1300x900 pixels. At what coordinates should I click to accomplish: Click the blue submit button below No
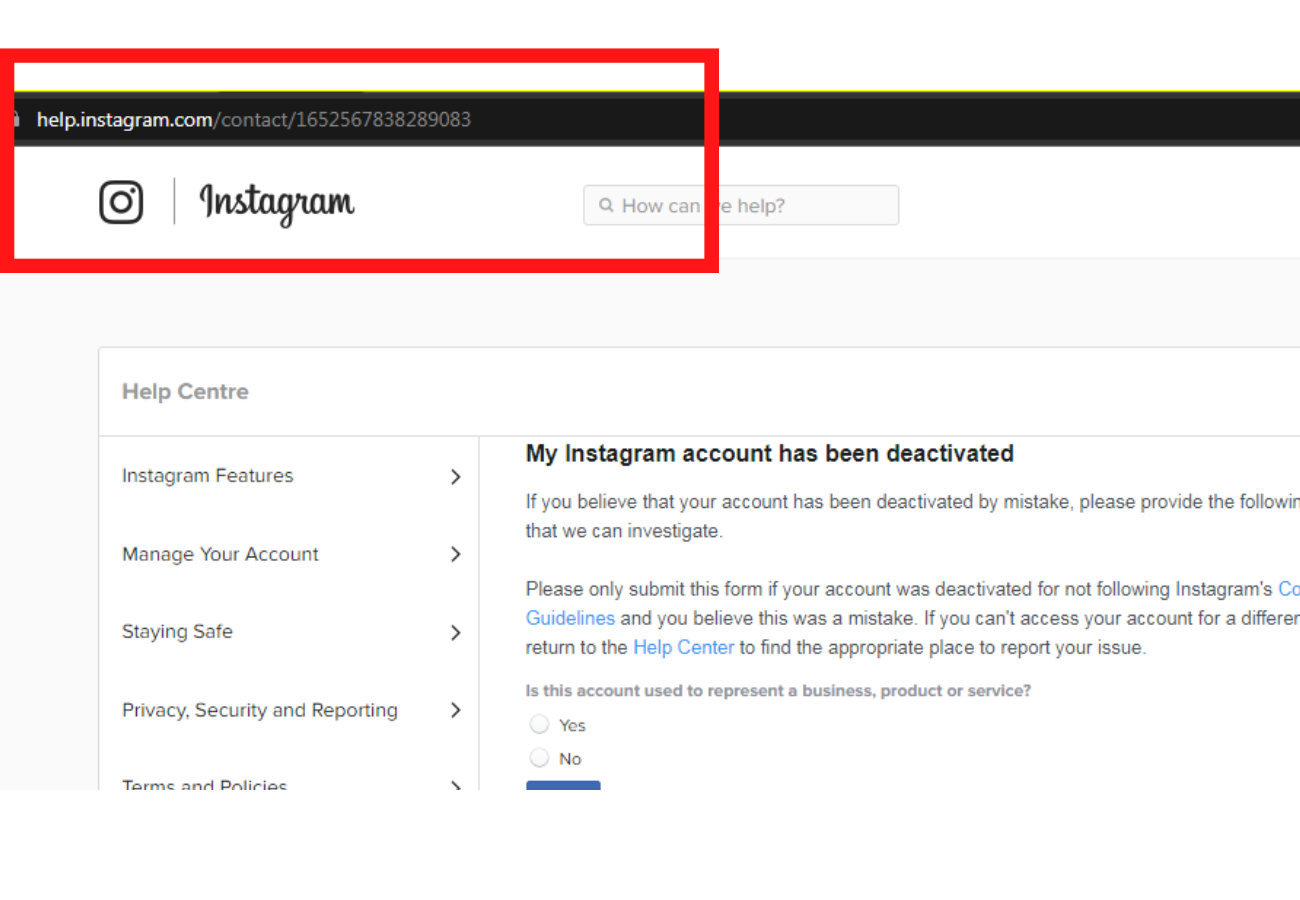[563, 786]
